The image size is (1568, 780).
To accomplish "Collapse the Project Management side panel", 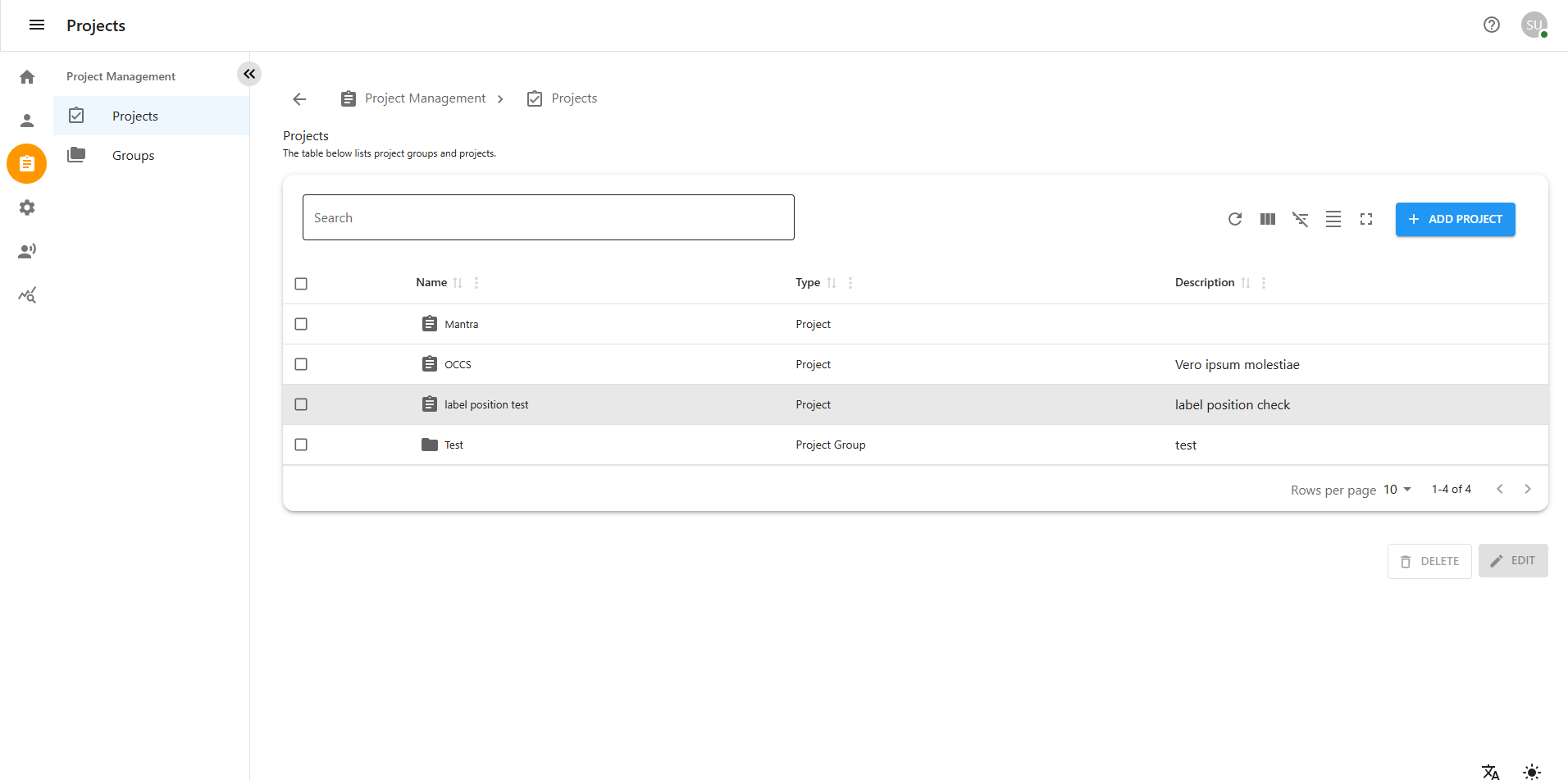I will click(249, 74).
